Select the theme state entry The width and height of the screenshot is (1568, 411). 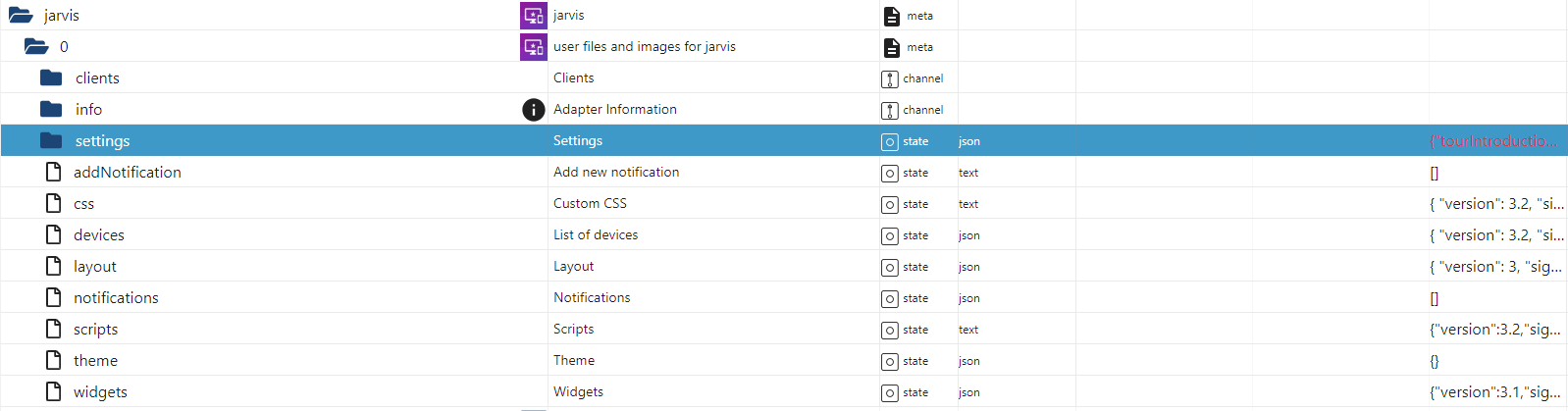click(95, 361)
